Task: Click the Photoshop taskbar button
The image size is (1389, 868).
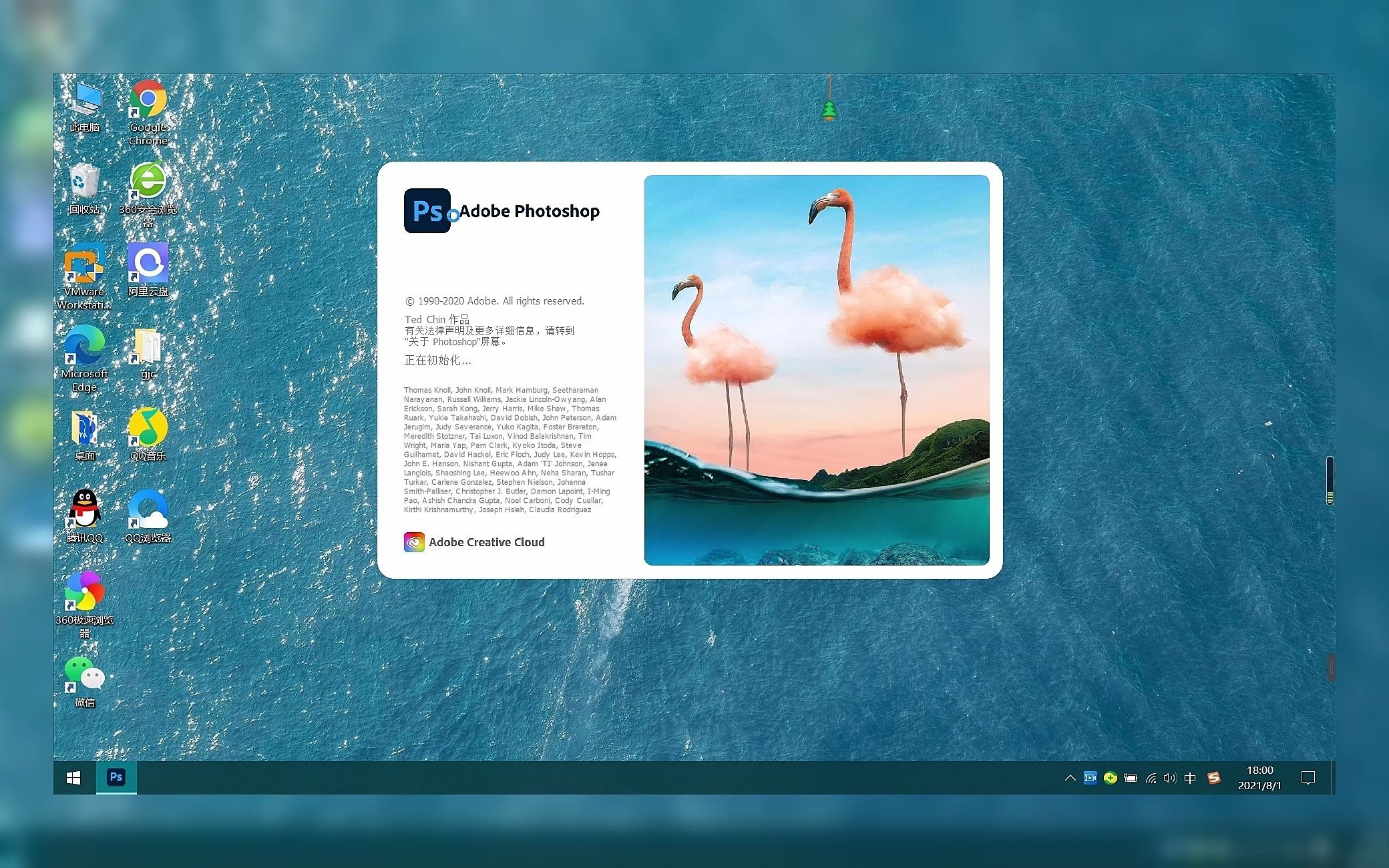Action: pyautogui.click(x=116, y=777)
